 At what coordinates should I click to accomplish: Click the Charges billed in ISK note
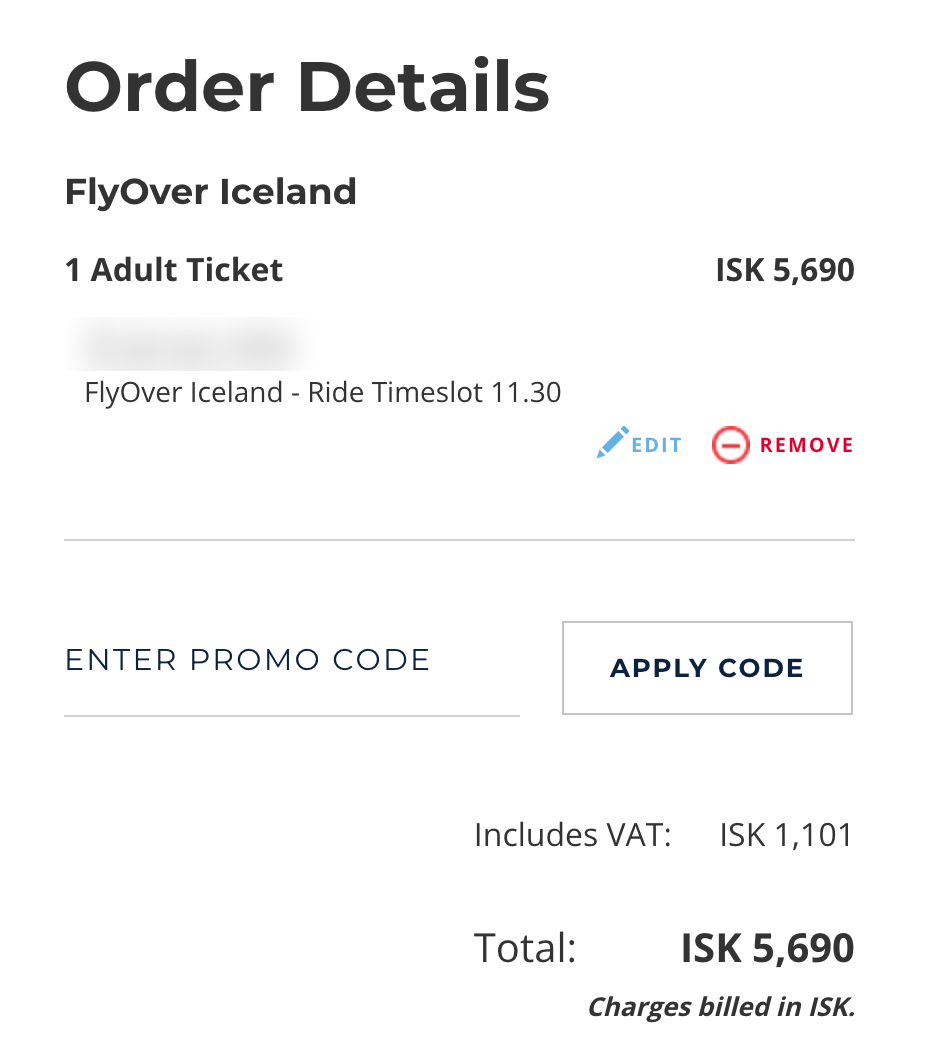click(721, 1007)
